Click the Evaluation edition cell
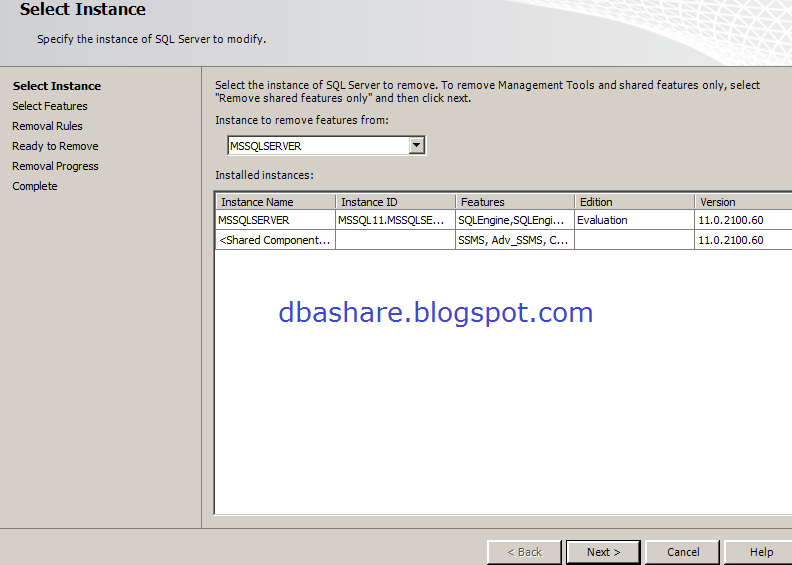792x565 pixels. coord(635,220)
